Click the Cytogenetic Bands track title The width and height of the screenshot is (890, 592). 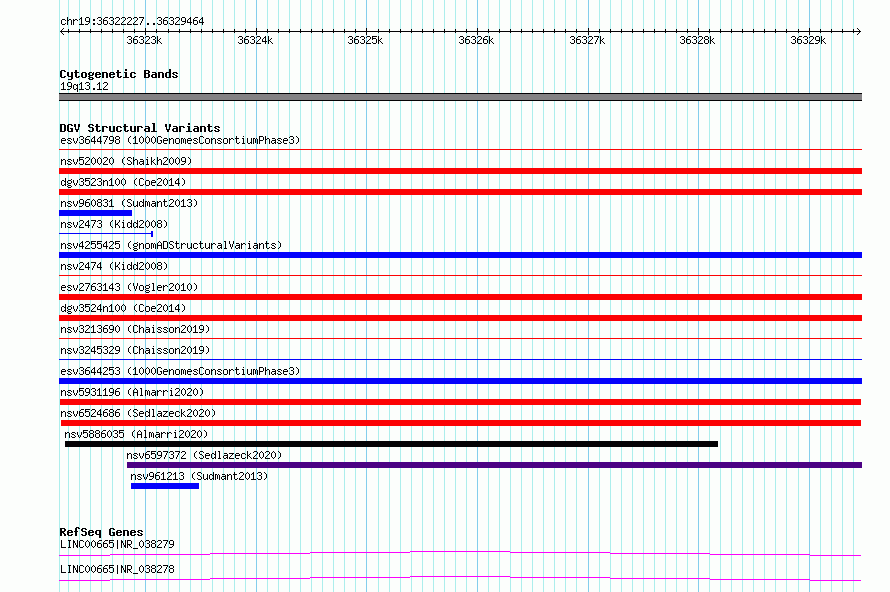coord(119,74)
